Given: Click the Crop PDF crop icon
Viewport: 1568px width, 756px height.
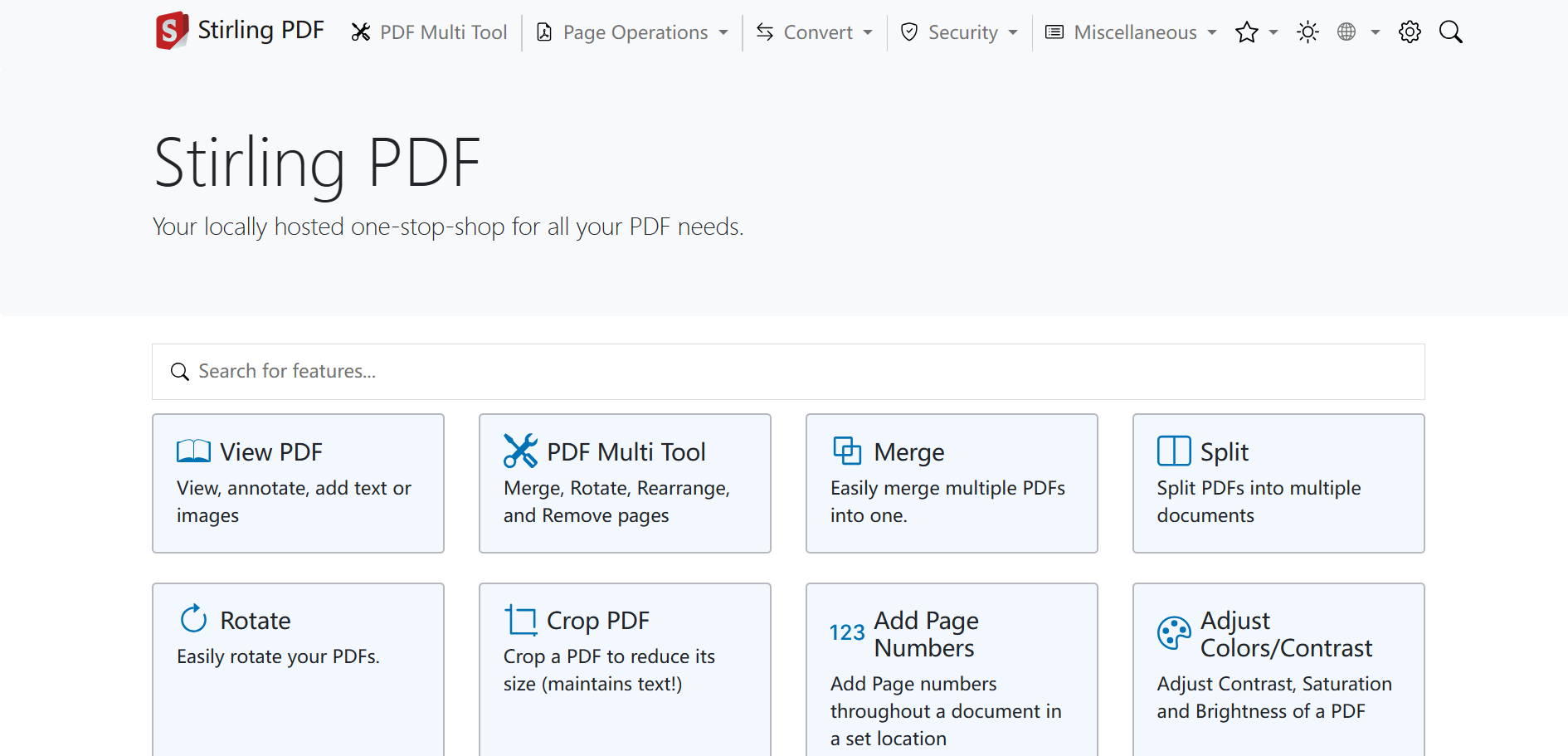Looking at the screenshot, I should pyautogui.click(x=520, y=620).
